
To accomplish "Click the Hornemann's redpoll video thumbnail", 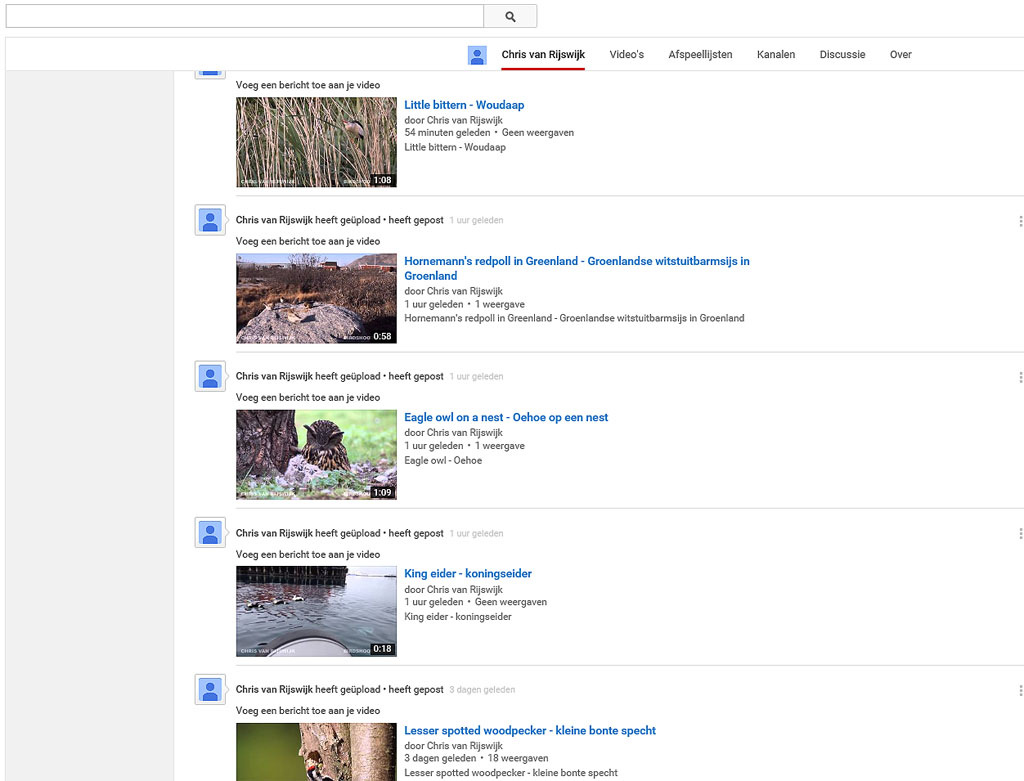I will [x=316, y=298].
